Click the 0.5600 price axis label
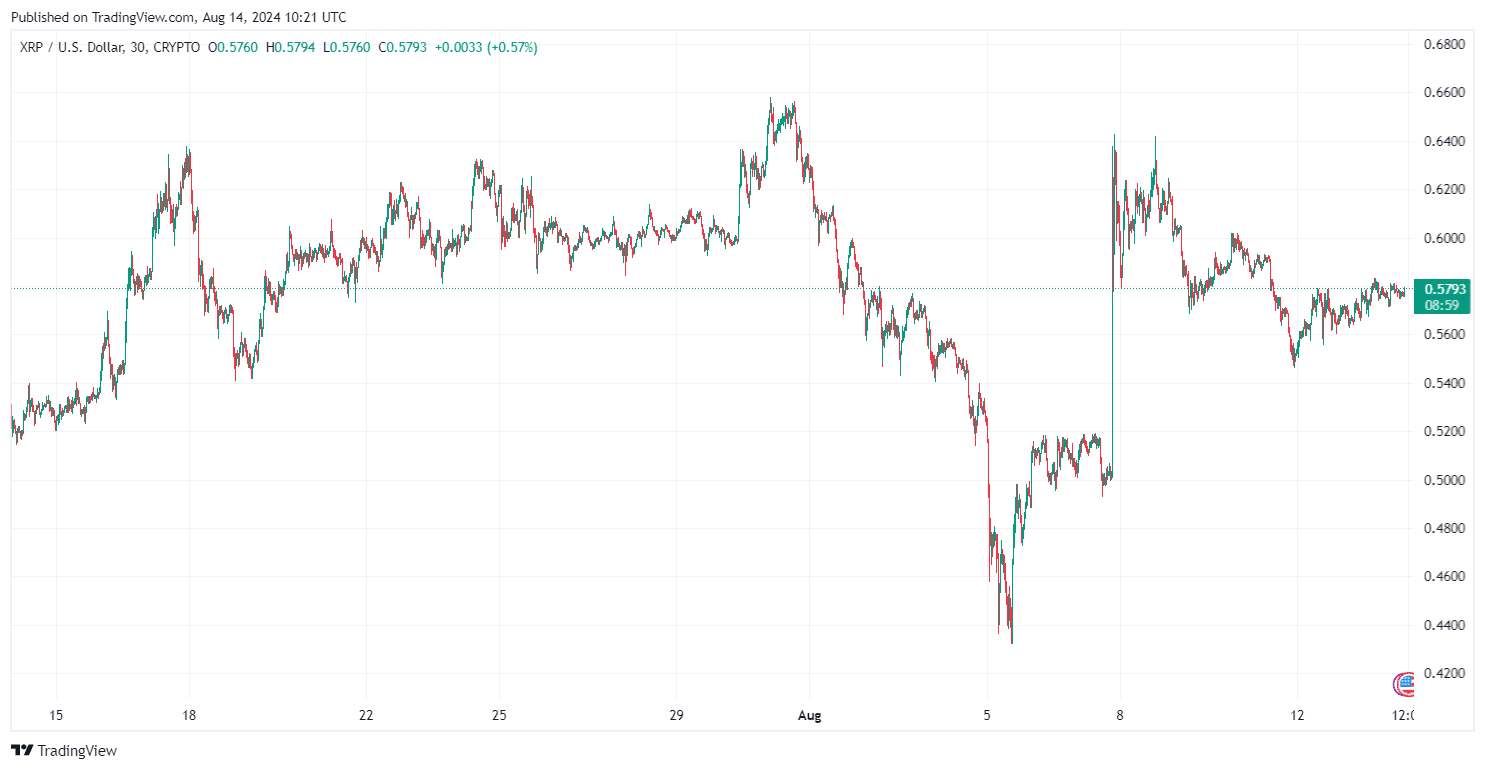 click(1445, 335)
